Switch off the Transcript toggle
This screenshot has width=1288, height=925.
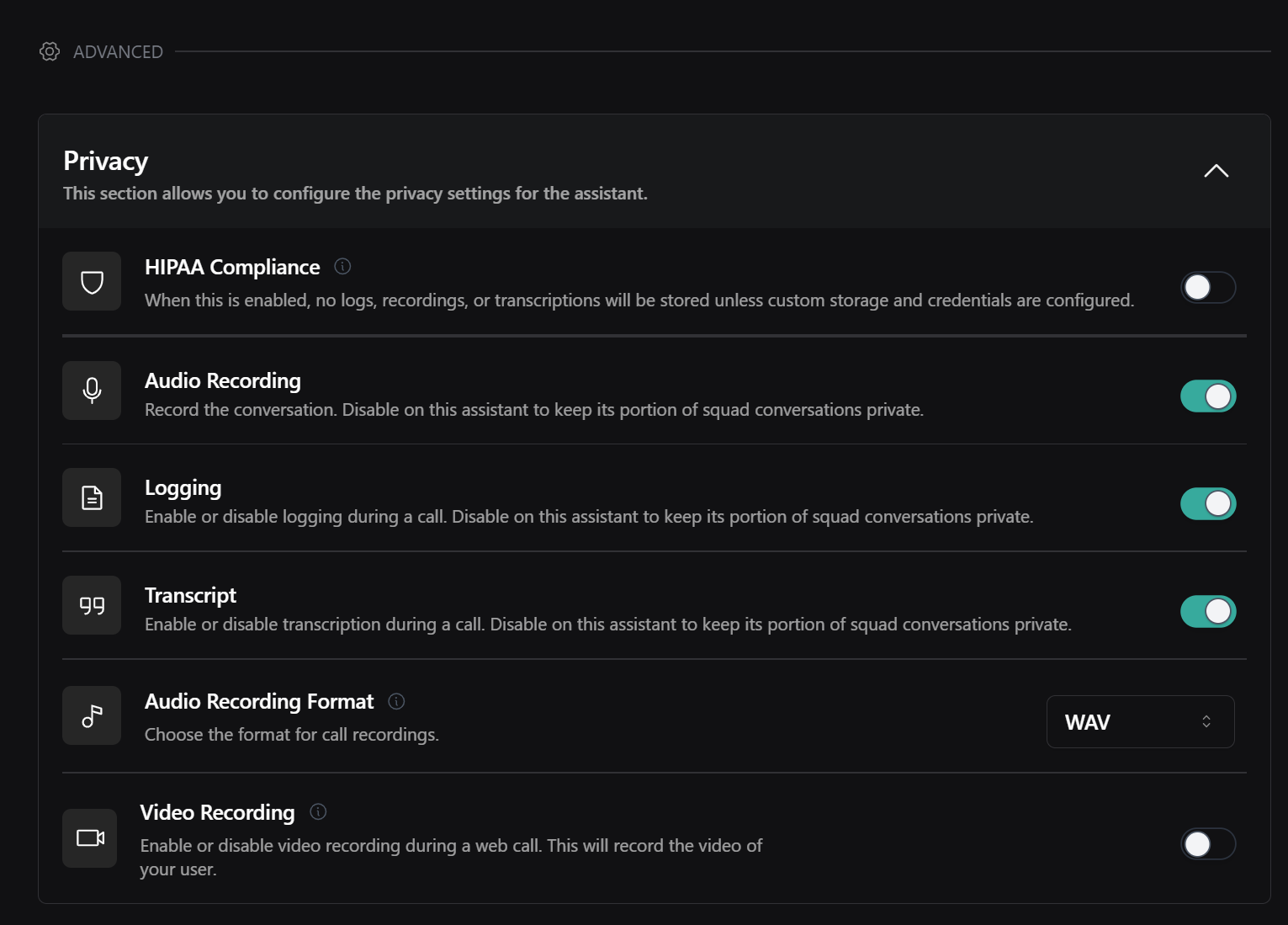click(1207, 612)
